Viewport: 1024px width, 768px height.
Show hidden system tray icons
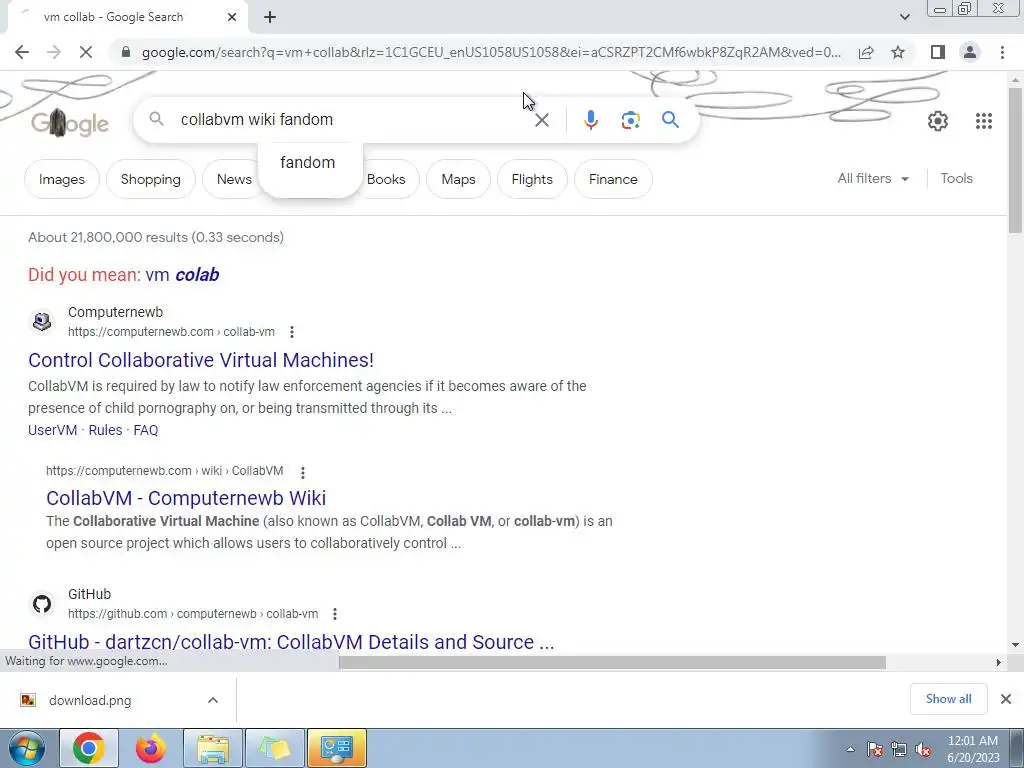point(850,749)
